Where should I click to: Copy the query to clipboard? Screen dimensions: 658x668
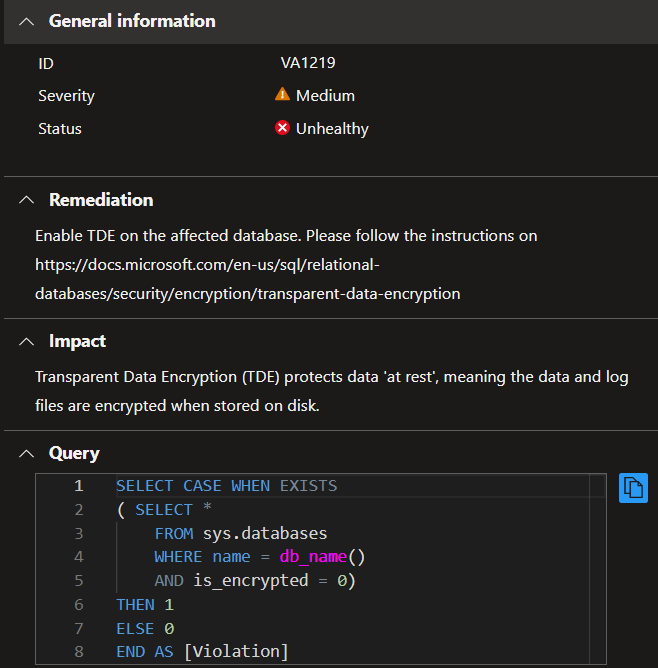click(633, 488)
